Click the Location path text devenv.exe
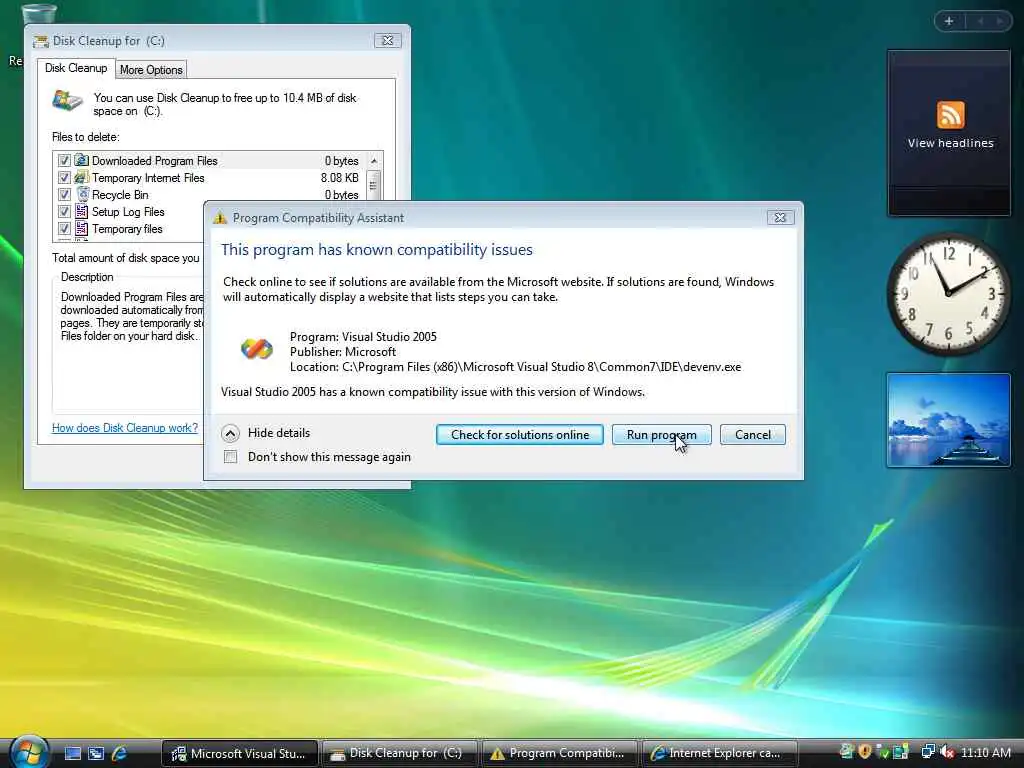The width and height of the screenshot is (1024, 768). point(515,367)
